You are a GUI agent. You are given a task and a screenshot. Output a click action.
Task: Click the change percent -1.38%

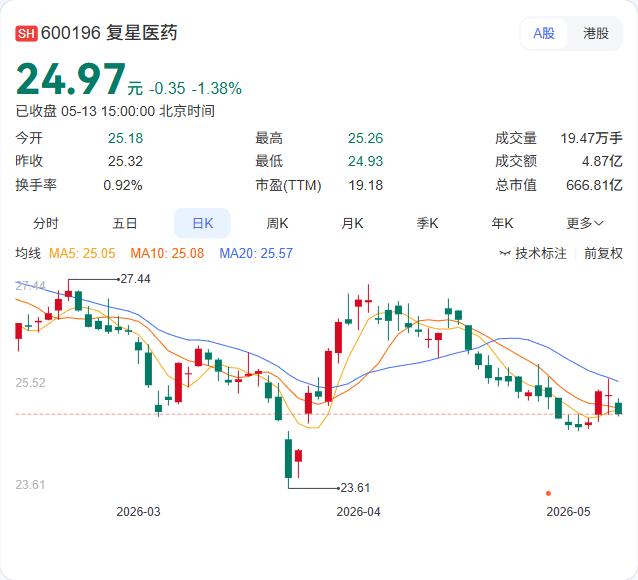click(217, 88)
